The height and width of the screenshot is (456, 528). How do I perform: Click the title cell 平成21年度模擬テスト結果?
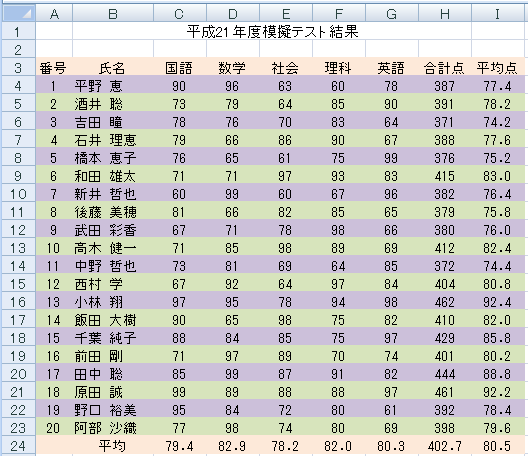pos(272,32)
